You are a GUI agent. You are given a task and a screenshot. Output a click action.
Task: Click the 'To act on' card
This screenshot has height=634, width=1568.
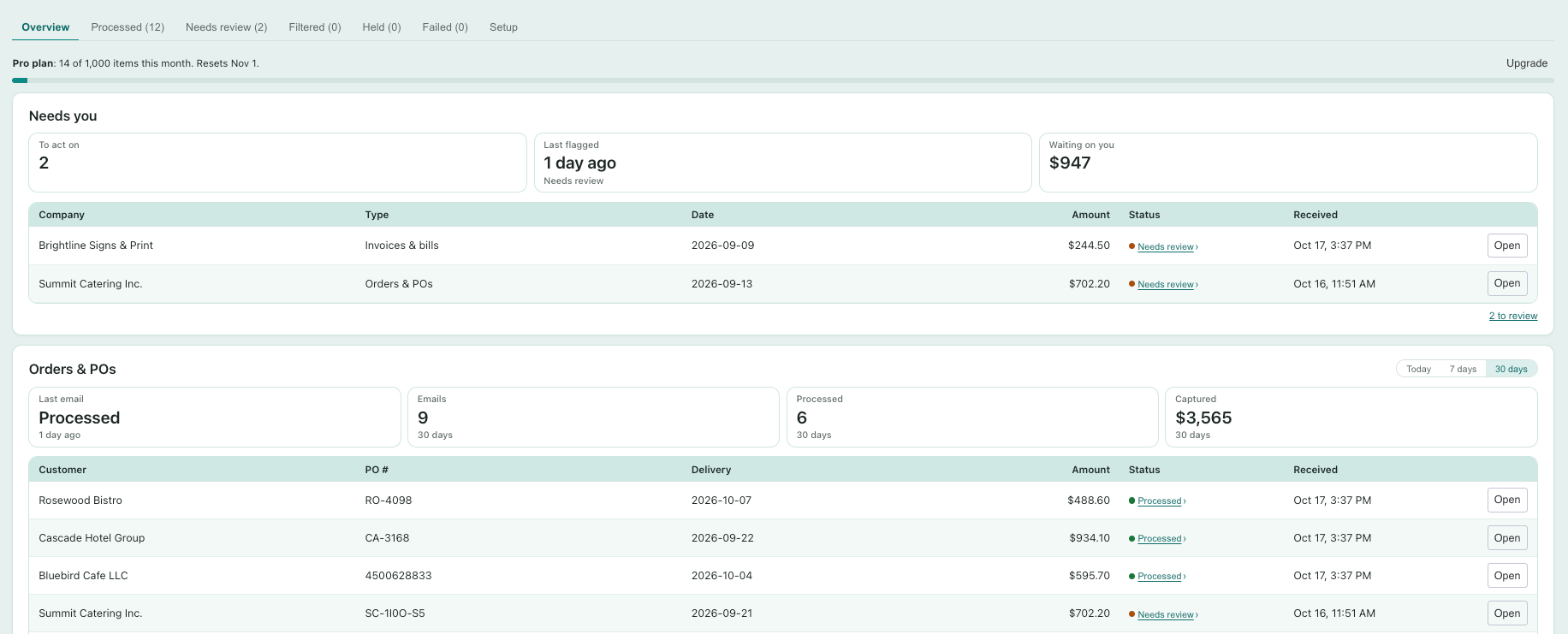click(277, 163)
